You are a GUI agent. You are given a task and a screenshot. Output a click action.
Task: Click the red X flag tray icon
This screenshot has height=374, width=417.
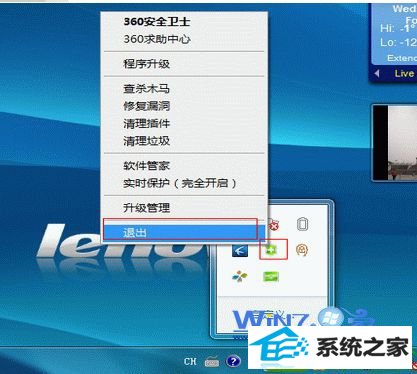(273, 225)
